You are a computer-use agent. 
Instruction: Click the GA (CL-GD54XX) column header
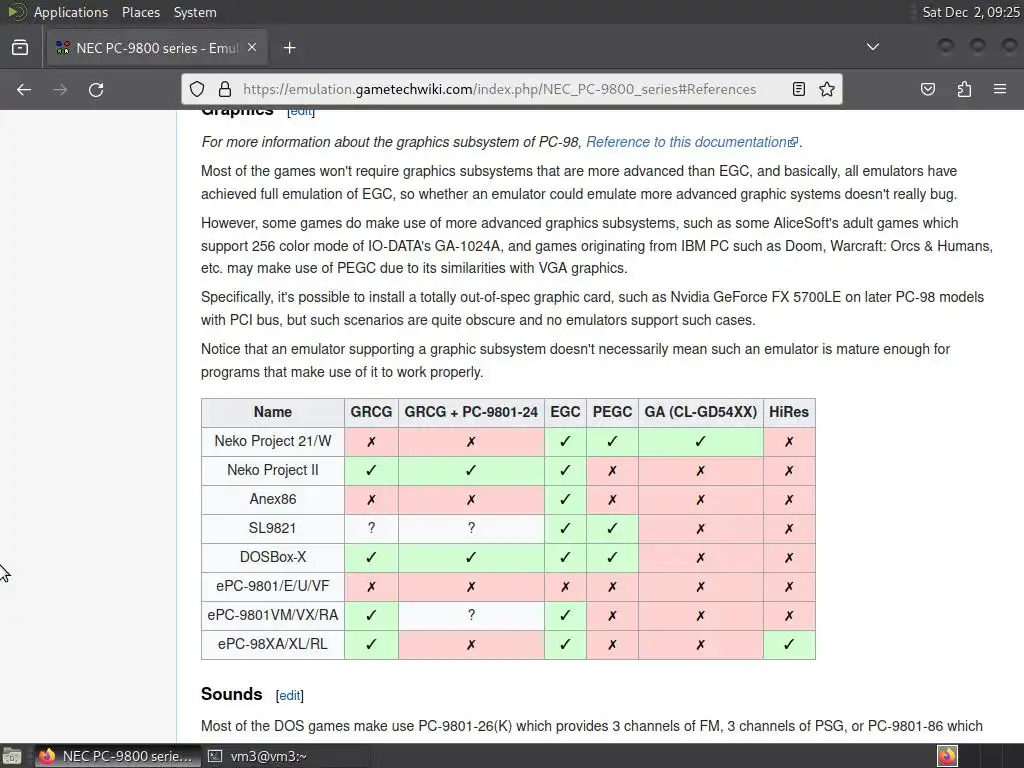(x=701, y=412)
